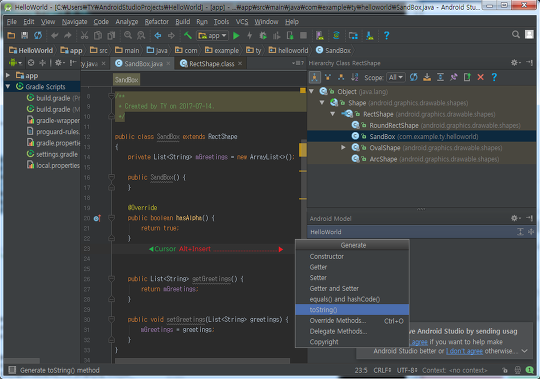Viewport: 540px width, 379px height.
Task: Open the Project Structure icon
Action: point(353,35)
